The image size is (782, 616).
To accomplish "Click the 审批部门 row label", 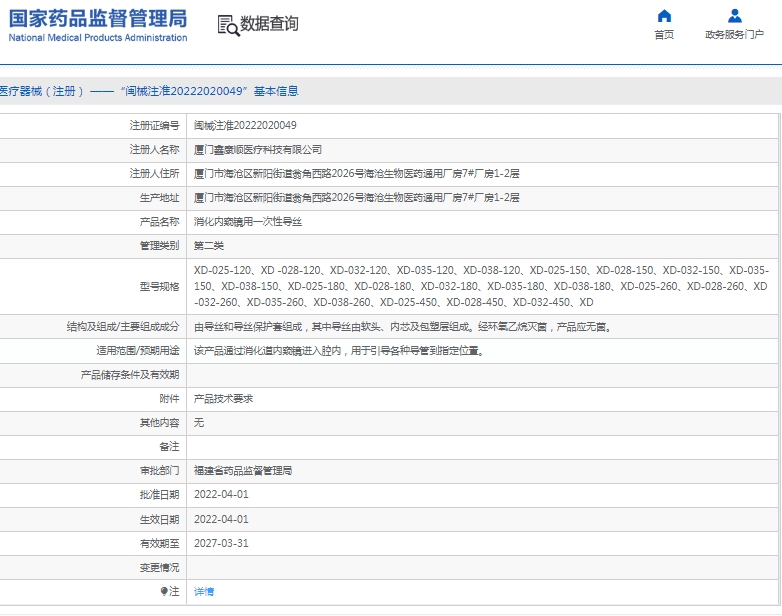I will 160,470.
